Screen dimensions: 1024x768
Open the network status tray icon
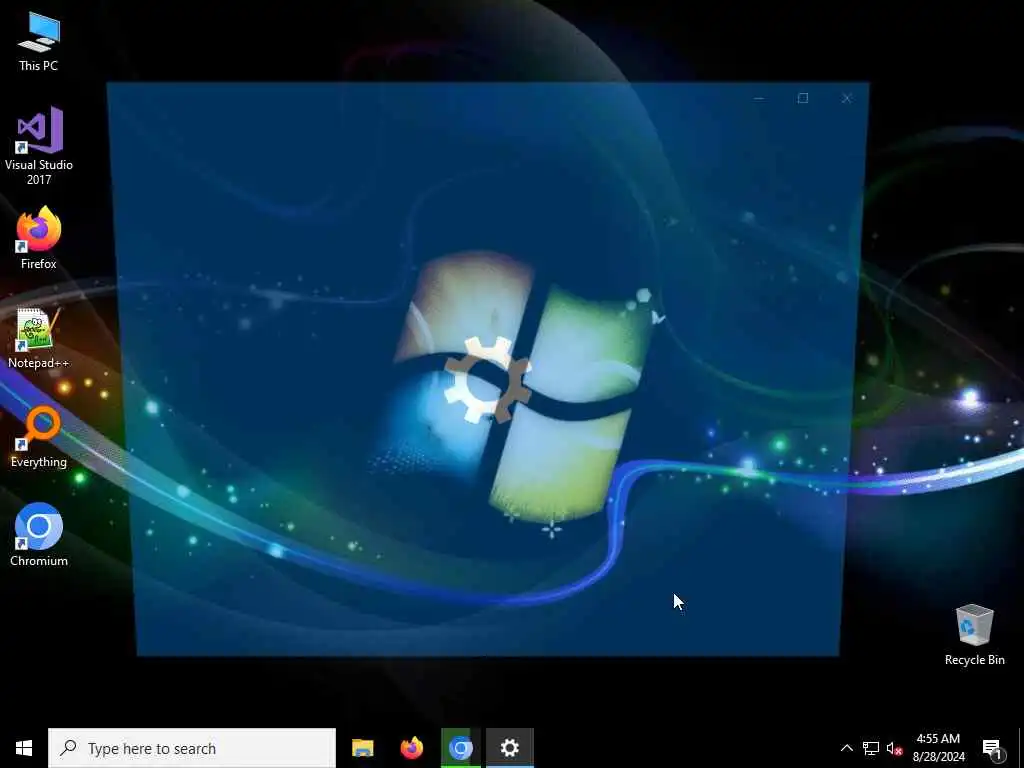pyautogui.click(x=871, y=748)
